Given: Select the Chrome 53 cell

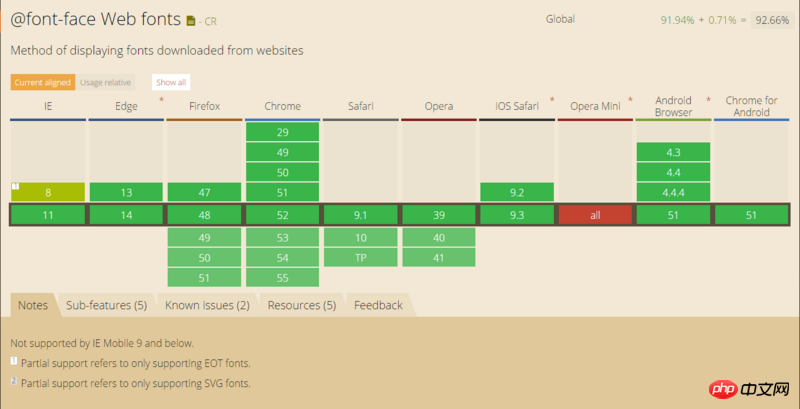Looking at the screenshot, I should (x=283, y=238).
